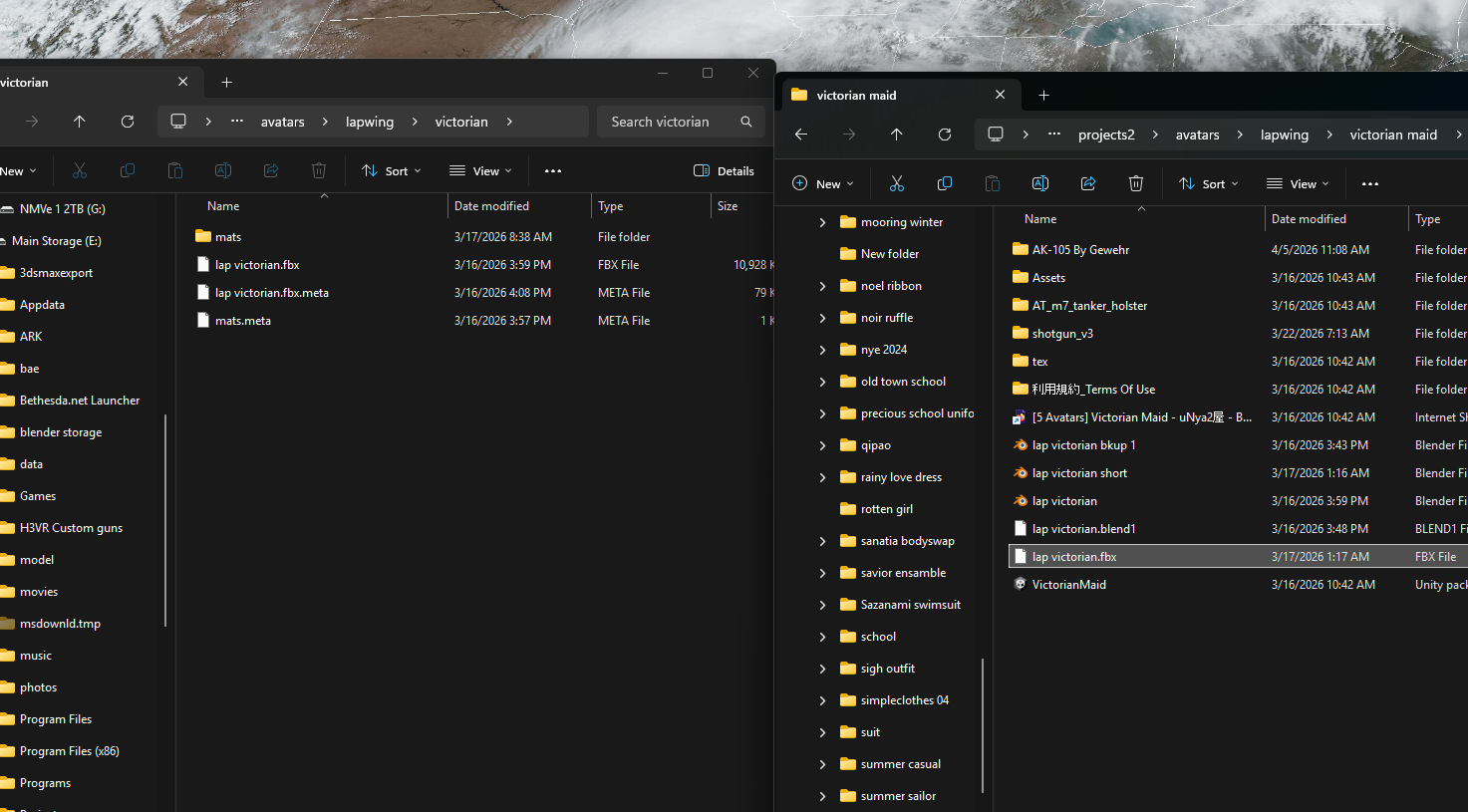Click the Cut icon in right window toolbar
1468x812 pixels.
tap(896, 183)
